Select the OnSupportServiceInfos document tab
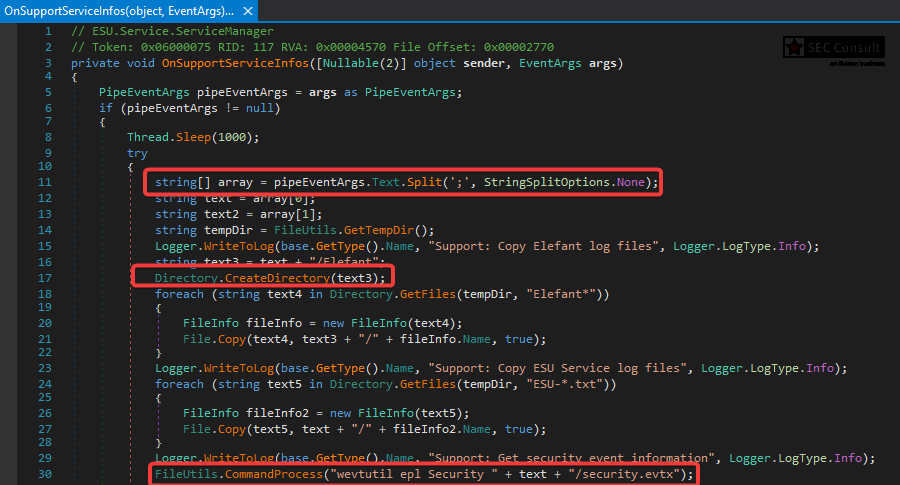The width and height of the screenshot is (900, 485). click(118, 11)
